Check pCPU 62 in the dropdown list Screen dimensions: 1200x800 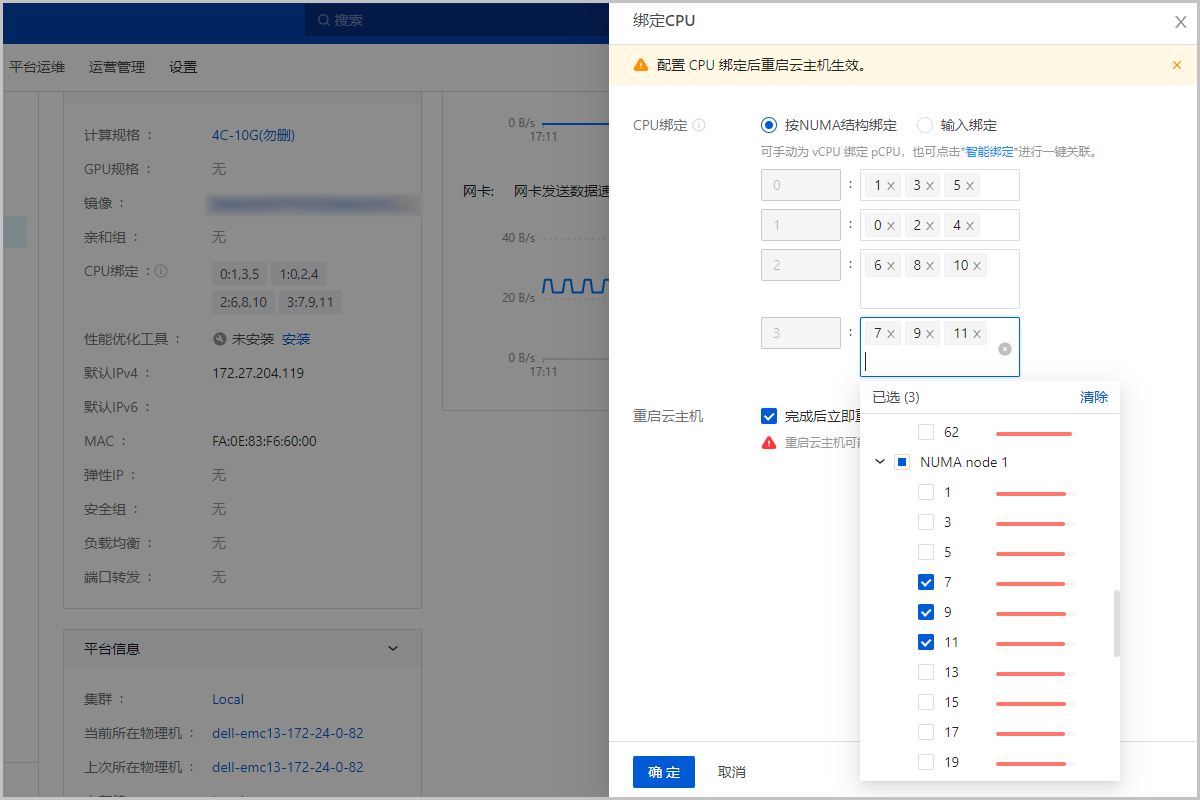coord(926,432)
